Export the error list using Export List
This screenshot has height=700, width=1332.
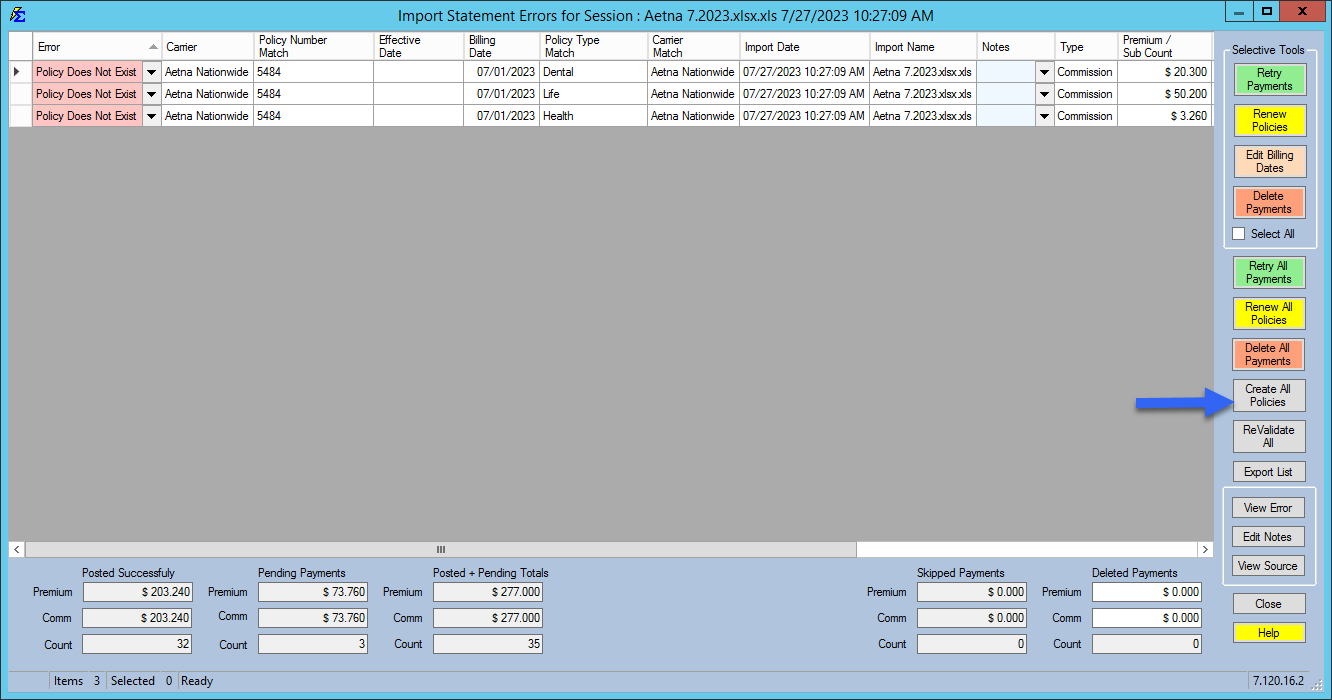pyautogui.click(x=1269, y=471)
